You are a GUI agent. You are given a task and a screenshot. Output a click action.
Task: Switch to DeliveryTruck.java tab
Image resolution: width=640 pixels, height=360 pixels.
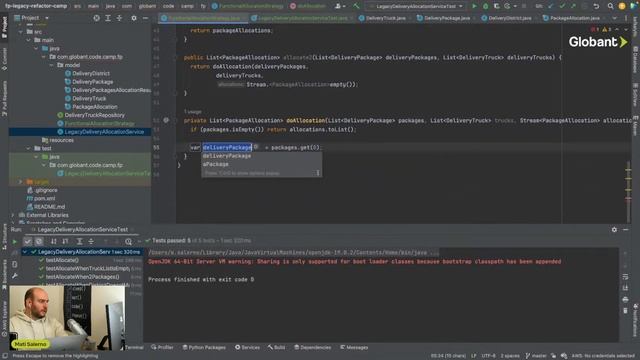[x=385, y=18]
